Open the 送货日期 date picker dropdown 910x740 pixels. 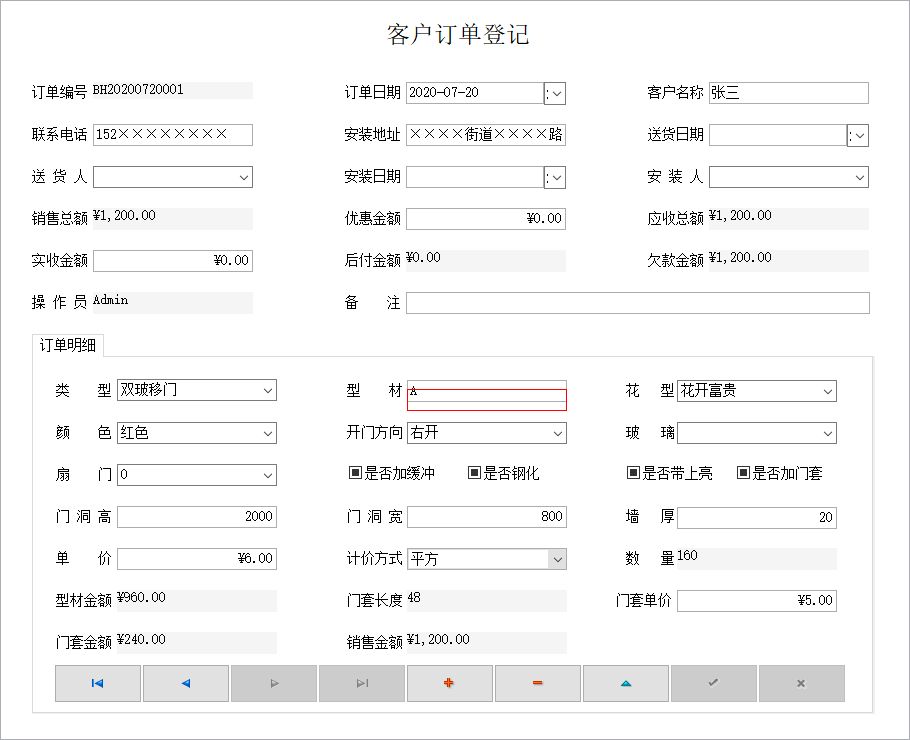click(858, 136)
